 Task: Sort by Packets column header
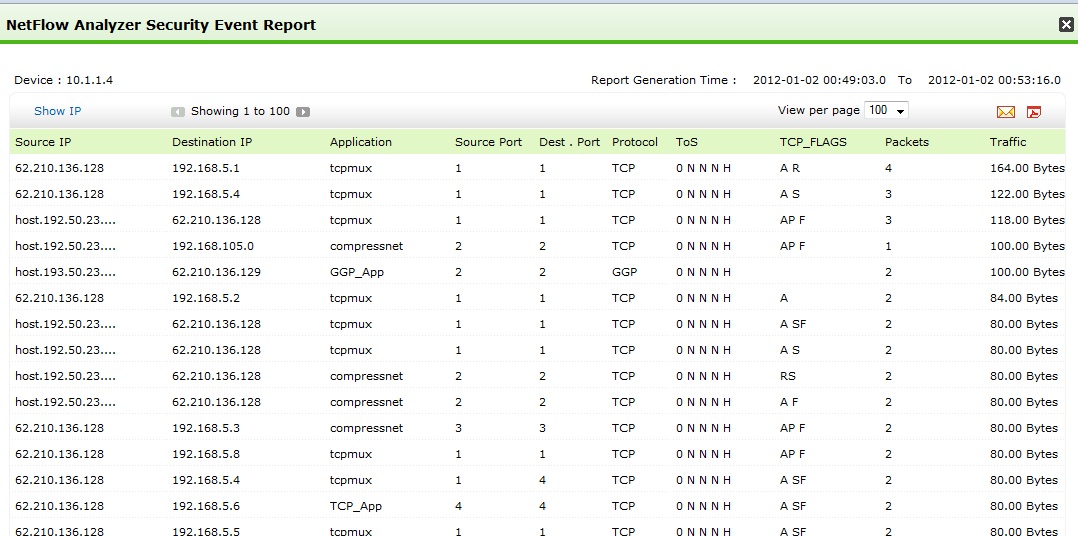(x=907, y=142)
